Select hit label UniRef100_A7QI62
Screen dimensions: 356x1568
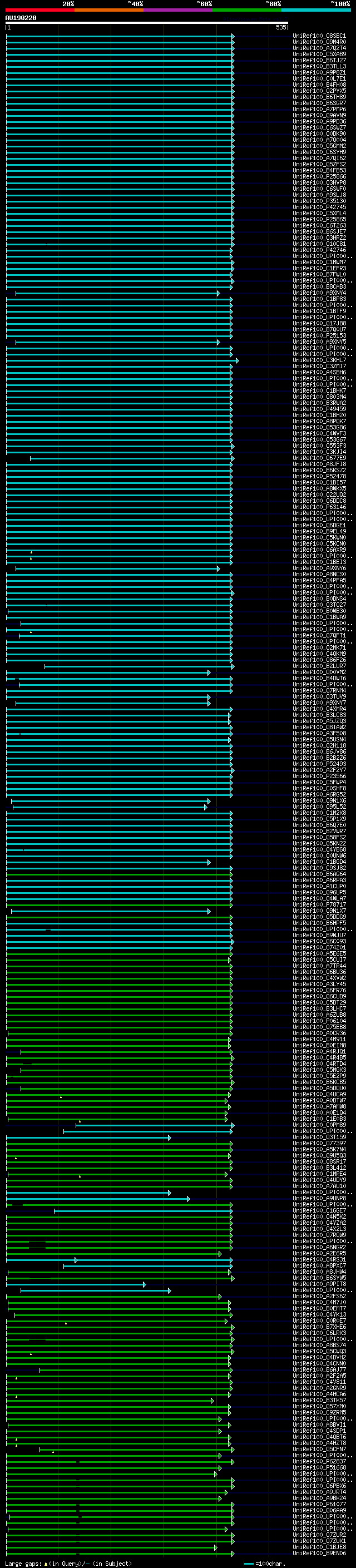(x=319, y=159)
